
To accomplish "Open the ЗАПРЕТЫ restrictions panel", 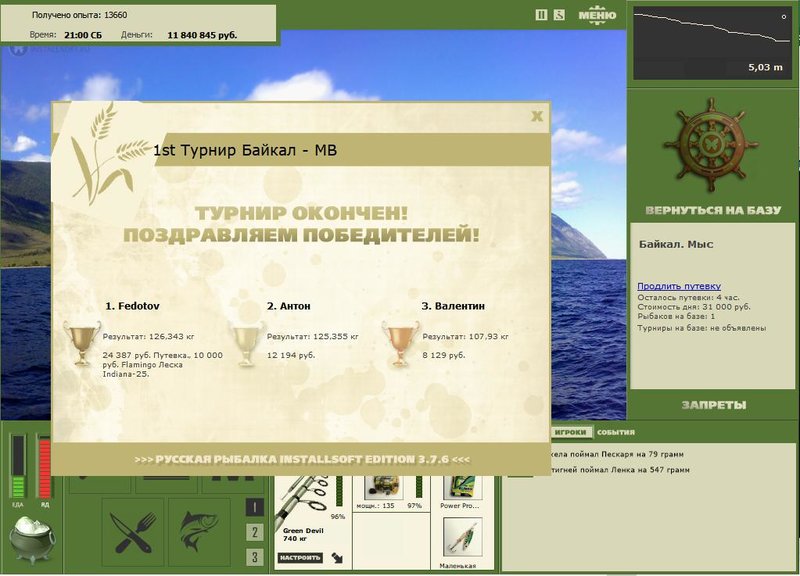I will click(x=713, y=405).
